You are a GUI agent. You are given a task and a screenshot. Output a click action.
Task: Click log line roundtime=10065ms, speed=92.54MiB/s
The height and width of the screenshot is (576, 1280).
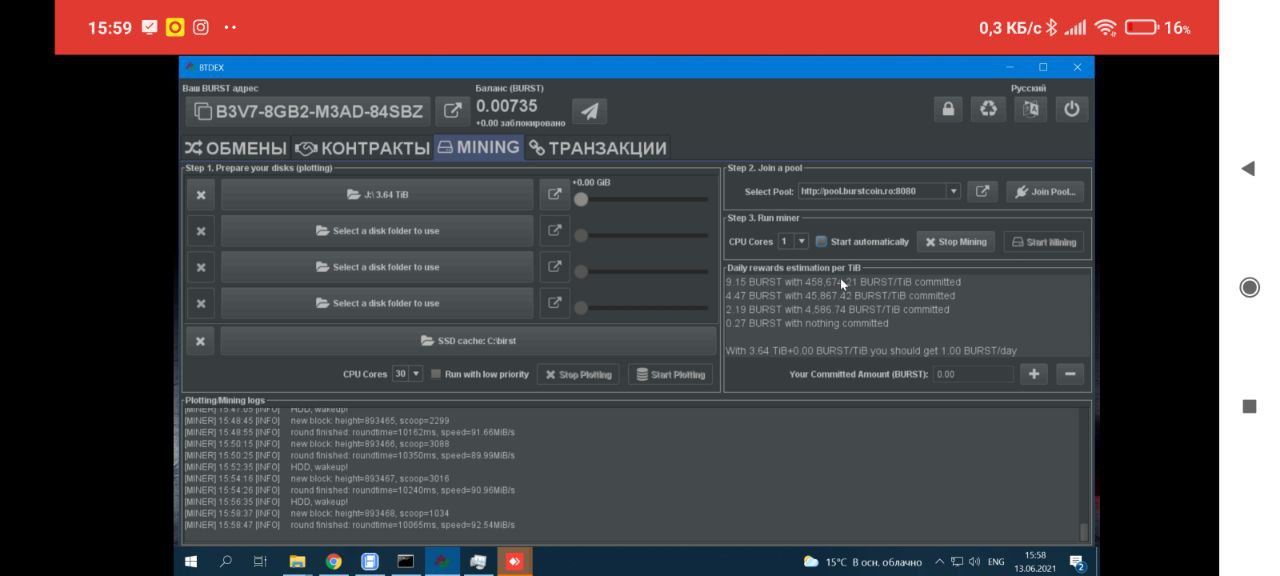[x=350, y=525]
